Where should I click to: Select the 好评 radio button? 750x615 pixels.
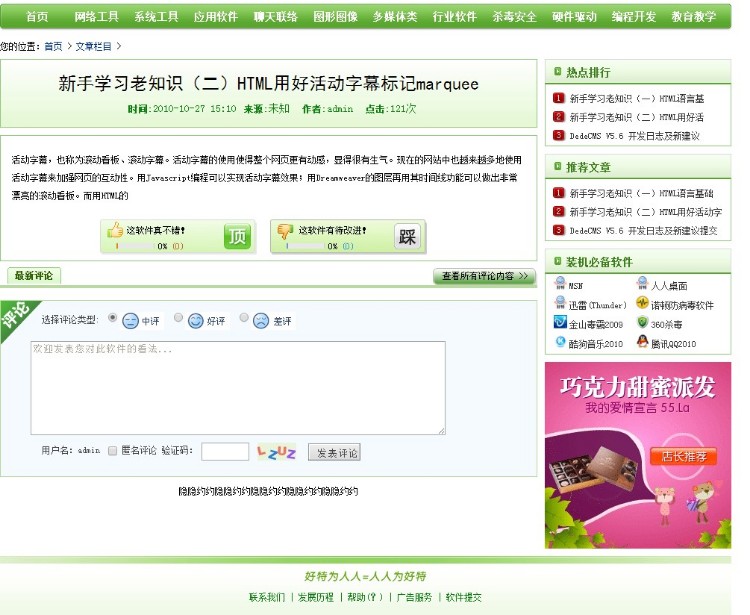point(178,318)
